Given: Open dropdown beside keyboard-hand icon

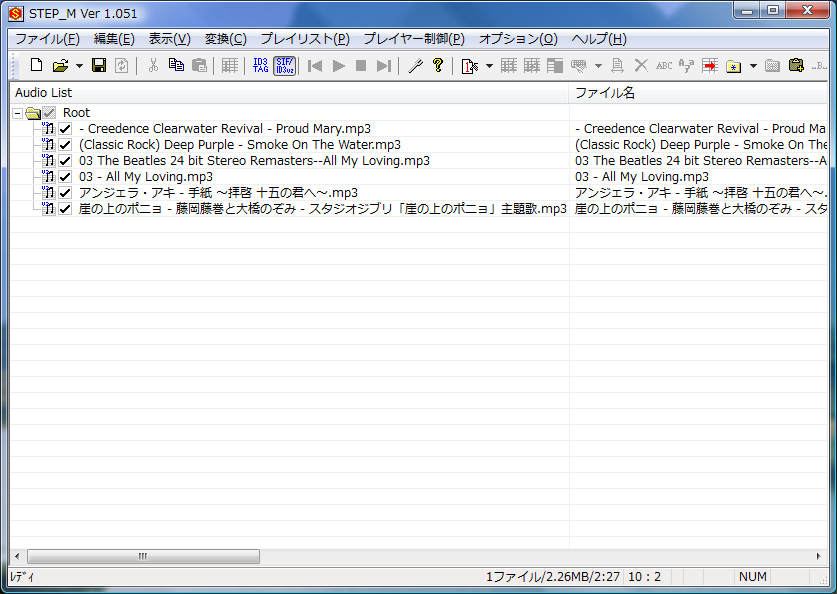Looking at the screenshot, I should click(598, 66).
